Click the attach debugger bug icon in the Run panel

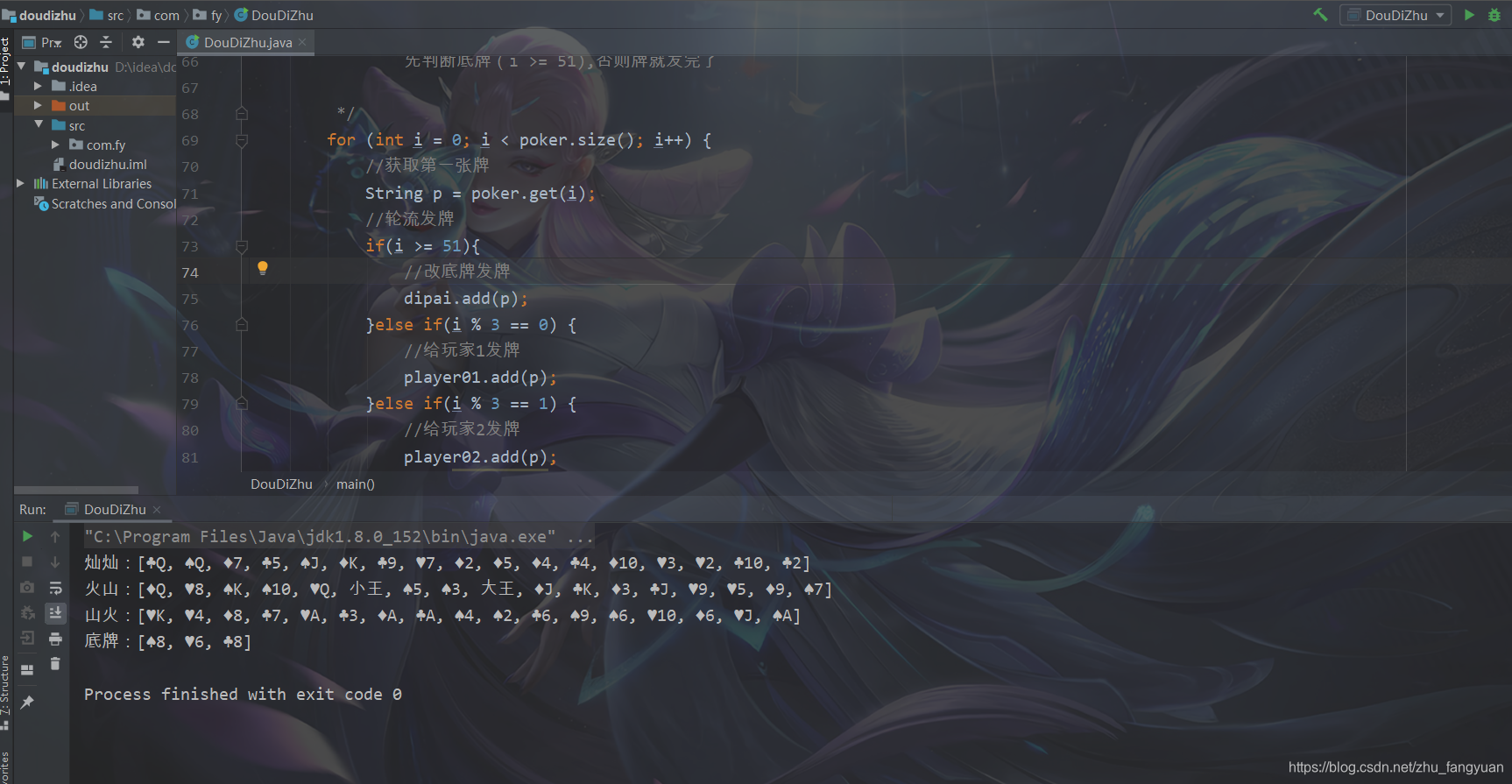pos(27,612)
